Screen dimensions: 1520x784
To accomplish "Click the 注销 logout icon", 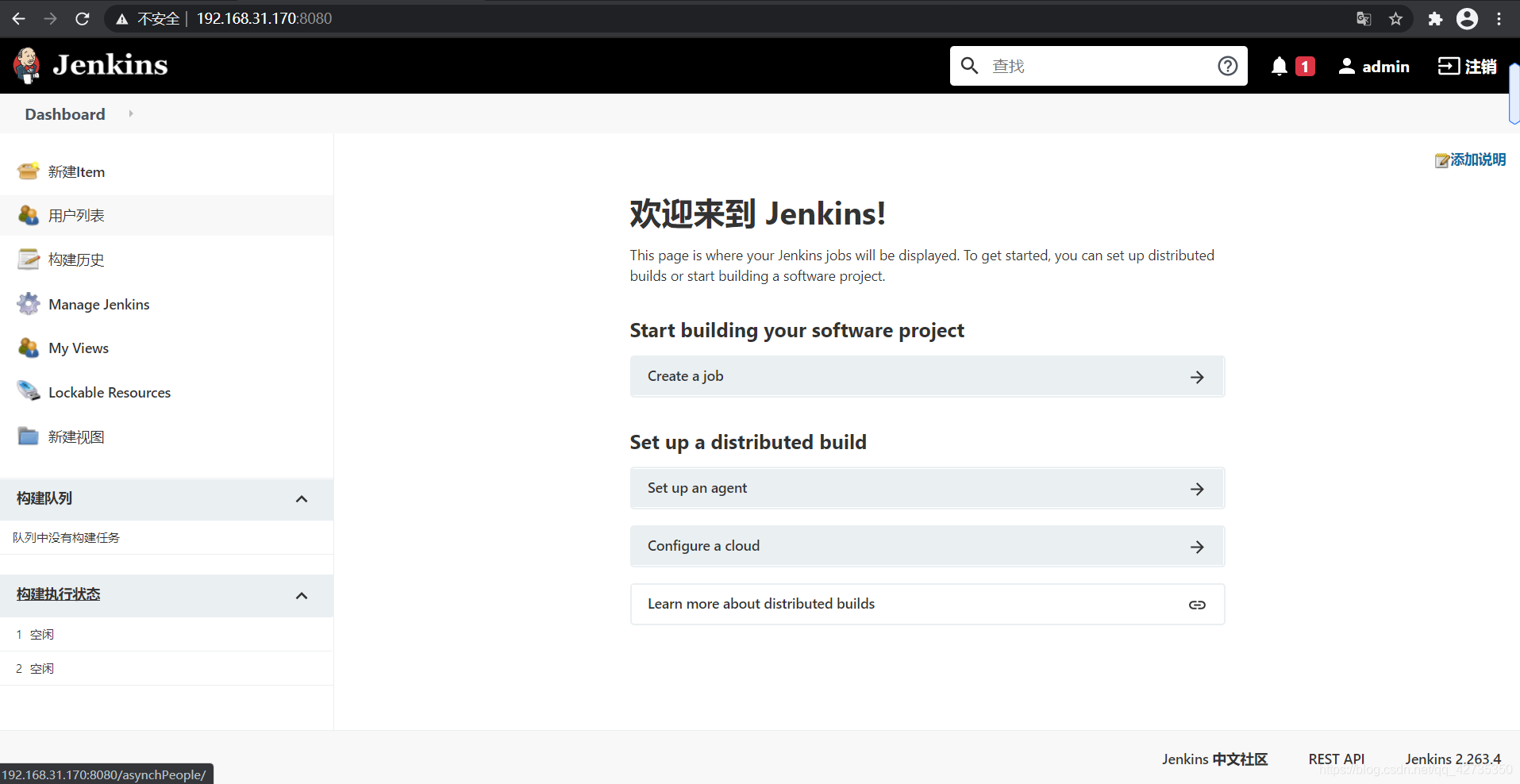I will click(1449, 66).
